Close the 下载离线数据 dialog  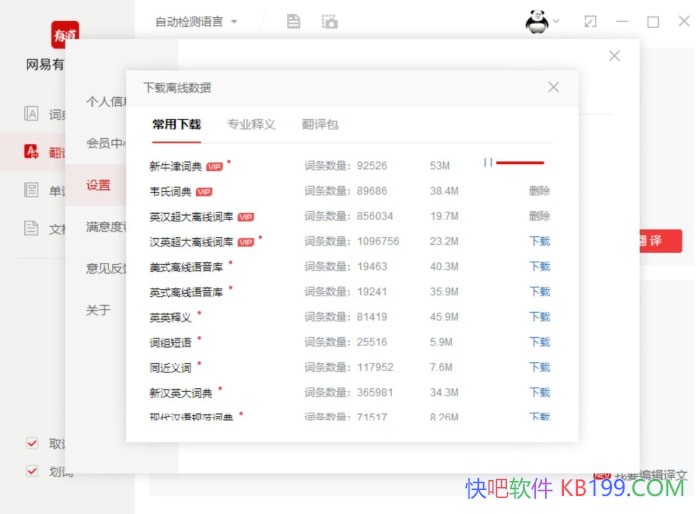coord(553,87)
